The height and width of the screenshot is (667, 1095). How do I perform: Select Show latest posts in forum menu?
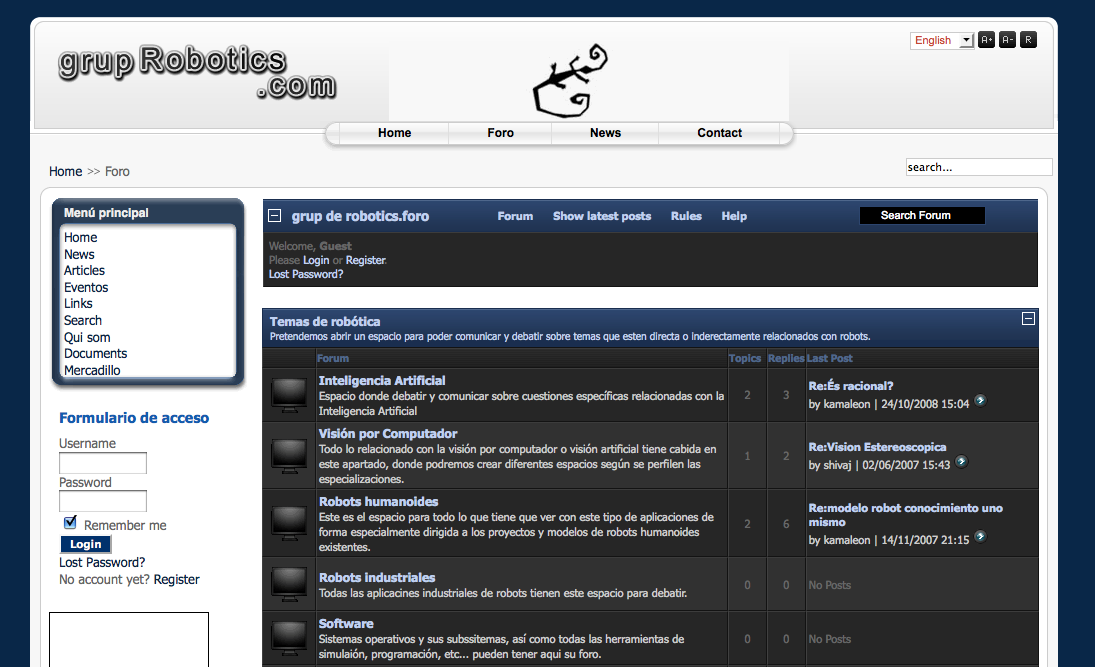[x=601, y=216]
